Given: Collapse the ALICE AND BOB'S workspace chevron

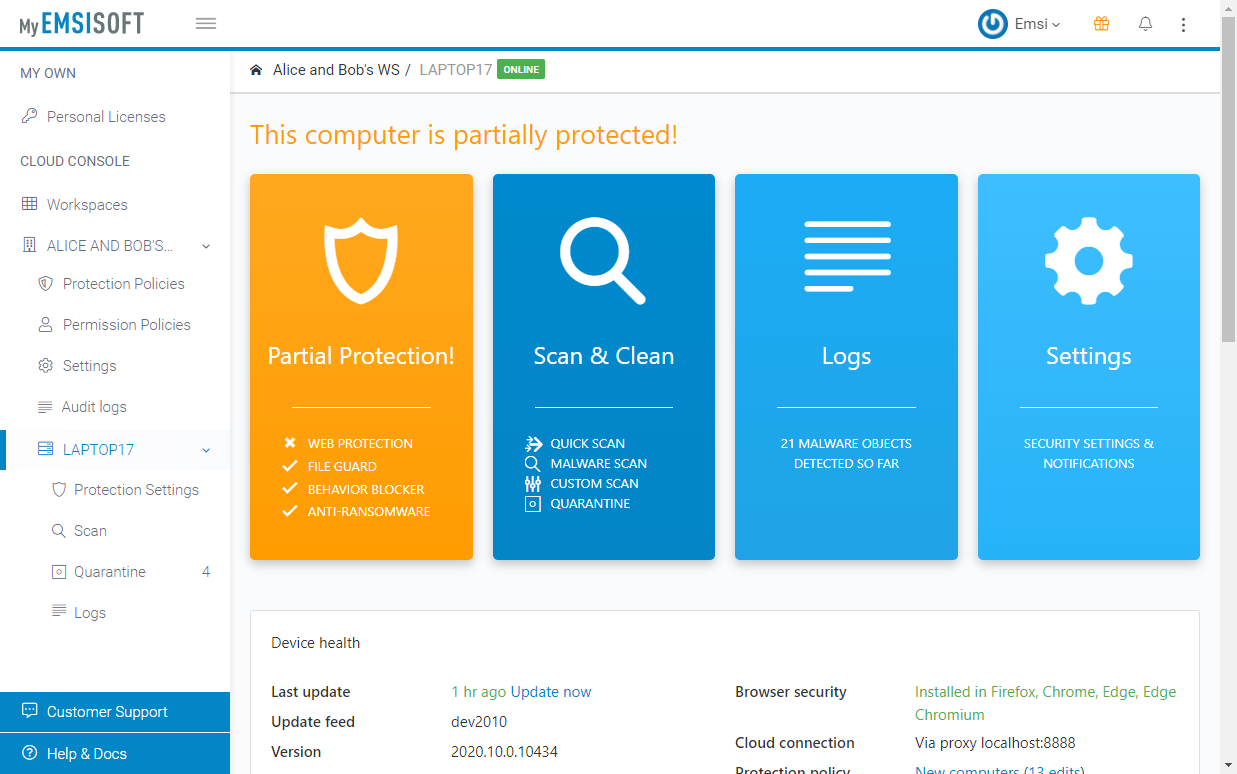Looking at the screenshot, I should coord(206,246).
